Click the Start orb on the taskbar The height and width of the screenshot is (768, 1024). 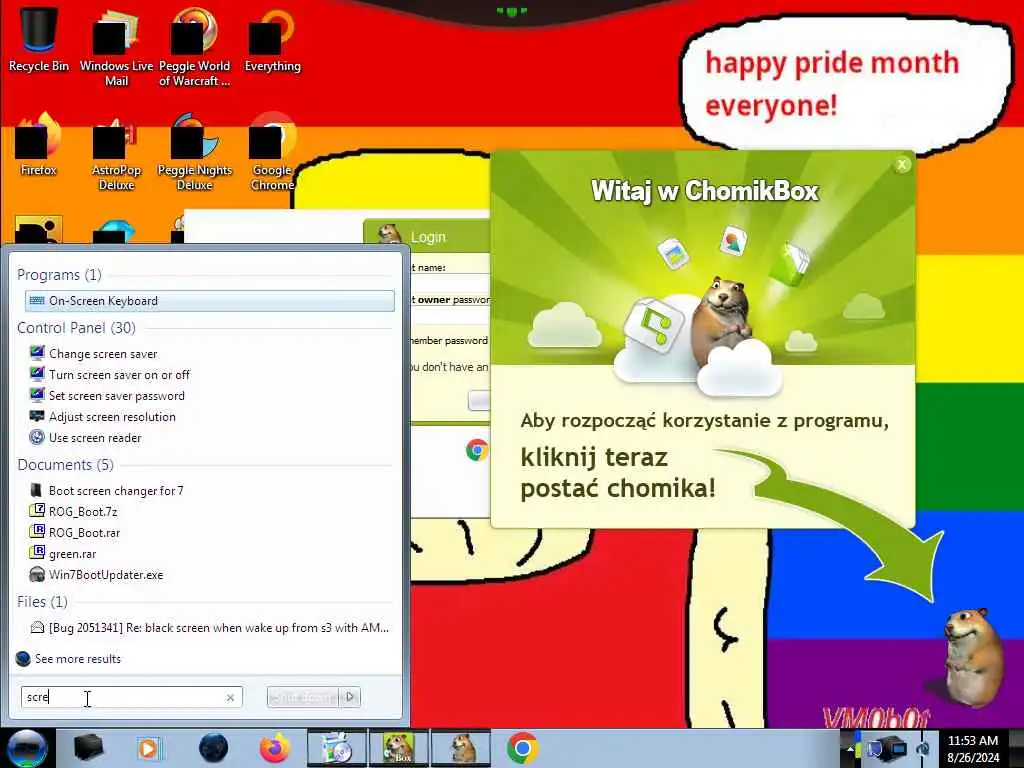click(x=27, y=748)
